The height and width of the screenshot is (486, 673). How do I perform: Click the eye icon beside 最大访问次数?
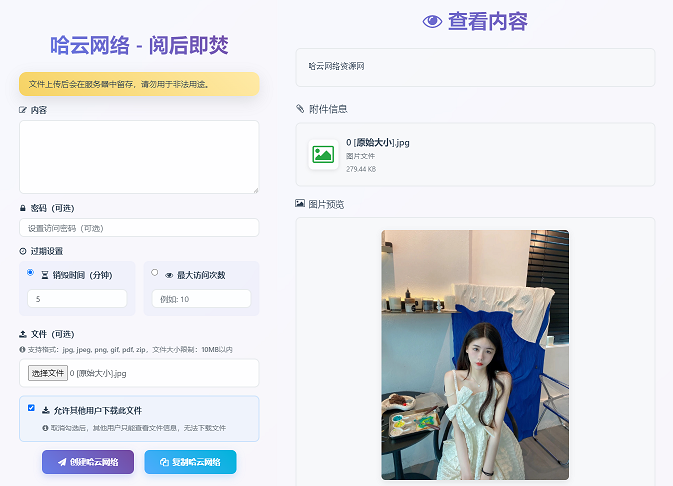169,275
